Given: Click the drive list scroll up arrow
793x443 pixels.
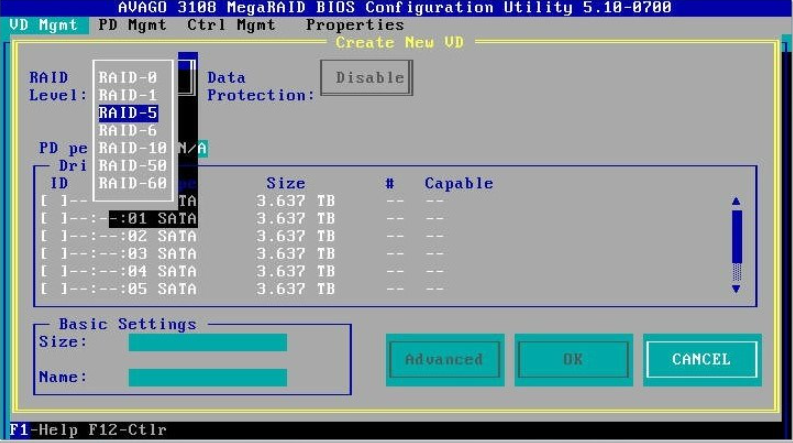Looking at the screenshot, I should [736, 201].
